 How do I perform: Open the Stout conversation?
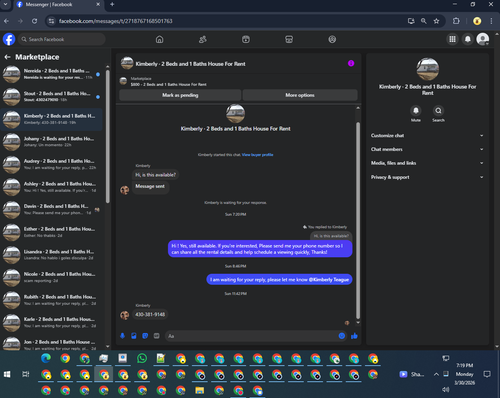(52, 97)
